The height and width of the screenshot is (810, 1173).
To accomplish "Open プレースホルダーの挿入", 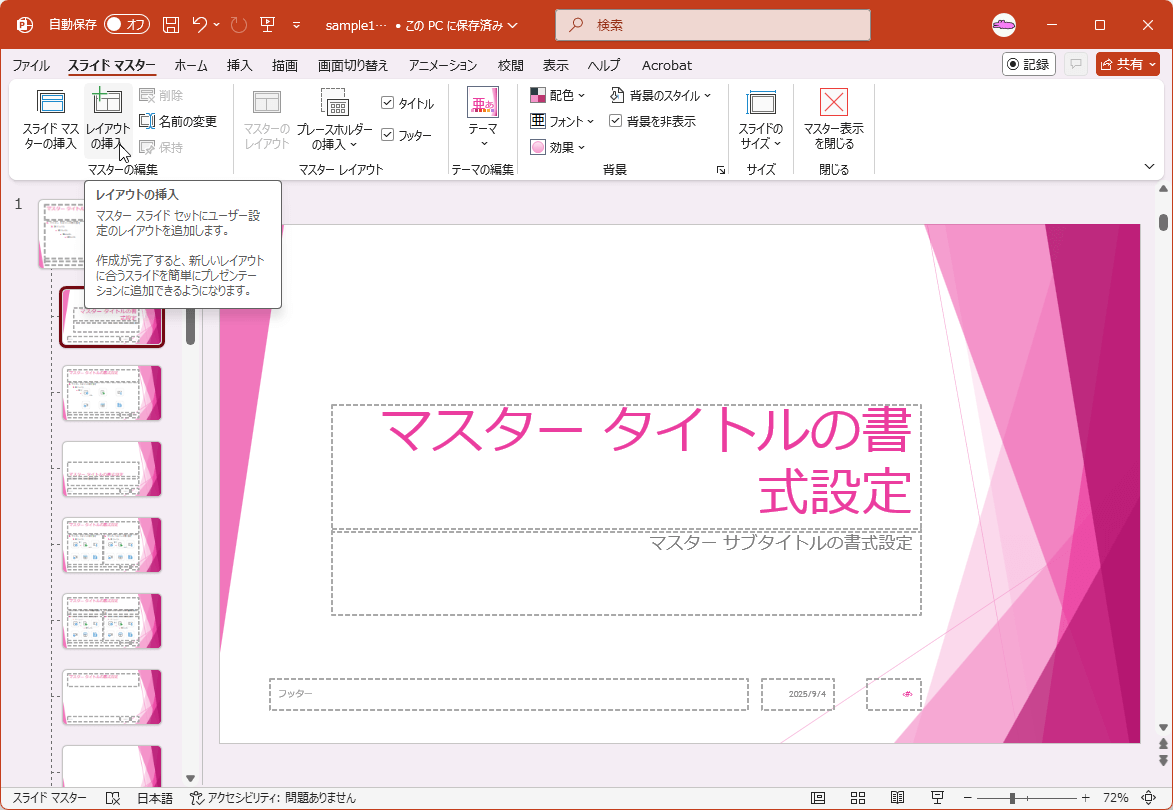I will [336, 118].
